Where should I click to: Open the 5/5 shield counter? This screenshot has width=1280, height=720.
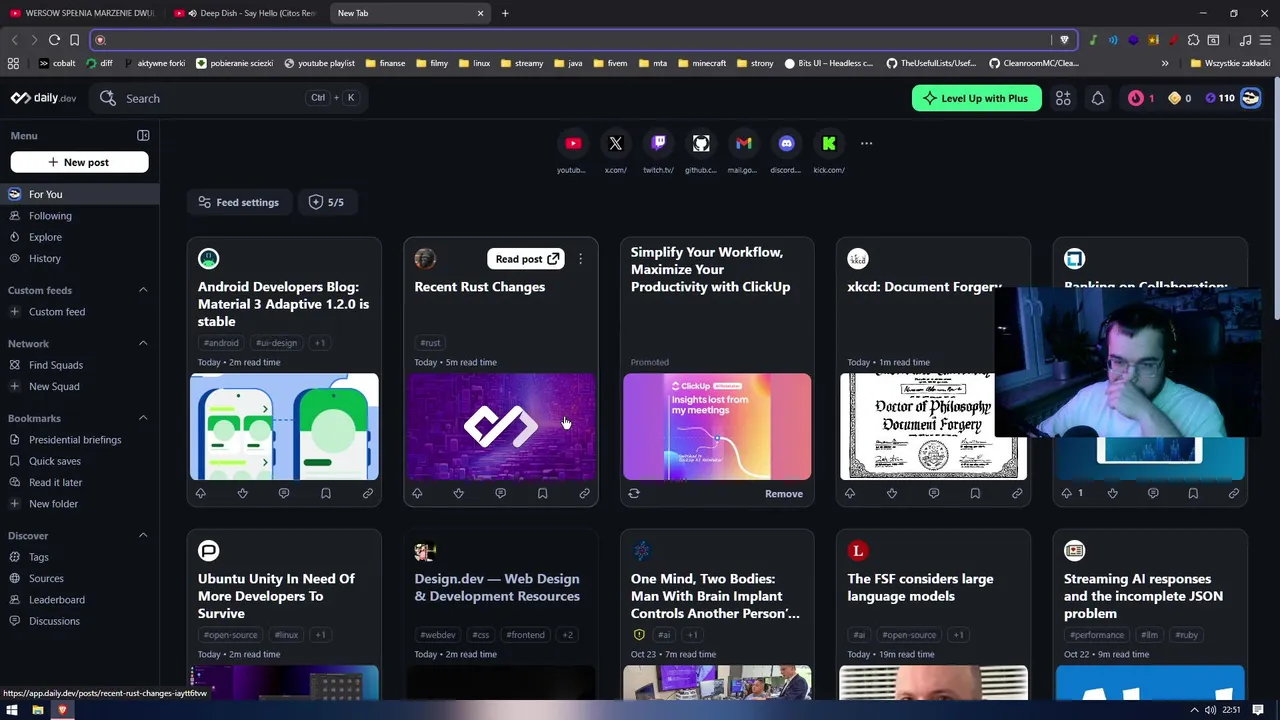tap(326, 202)
